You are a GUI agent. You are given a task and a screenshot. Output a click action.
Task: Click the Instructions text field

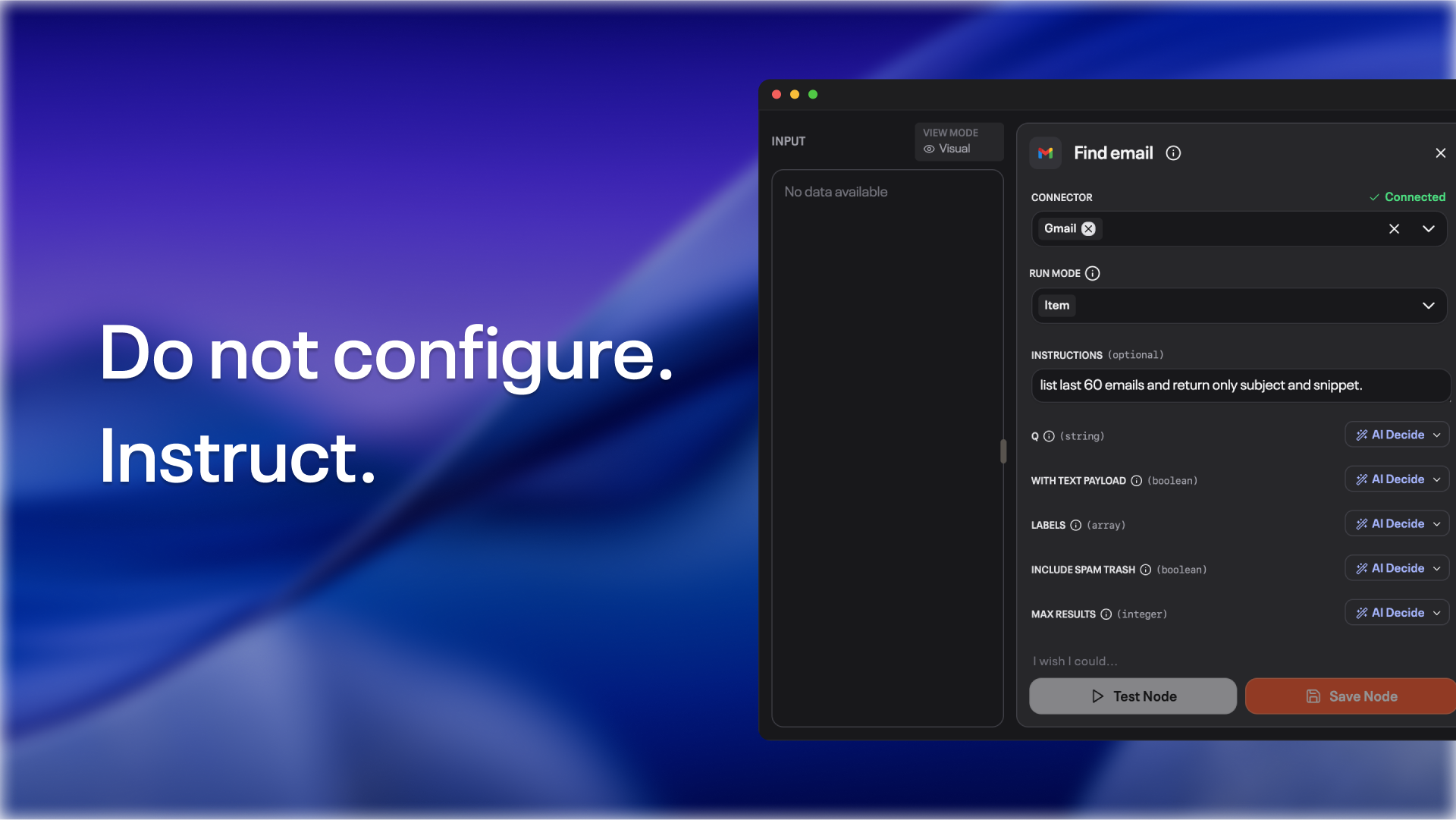point(1239,385)
